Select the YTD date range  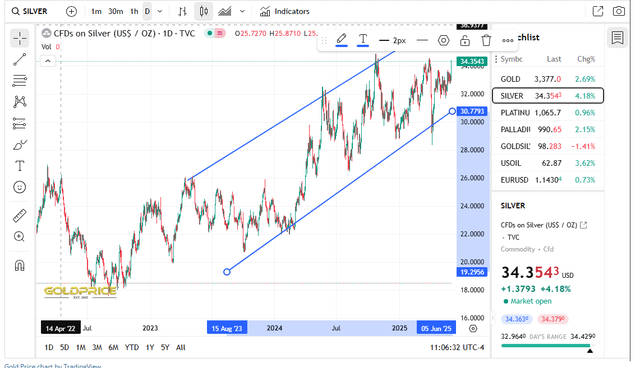(131, 347)
